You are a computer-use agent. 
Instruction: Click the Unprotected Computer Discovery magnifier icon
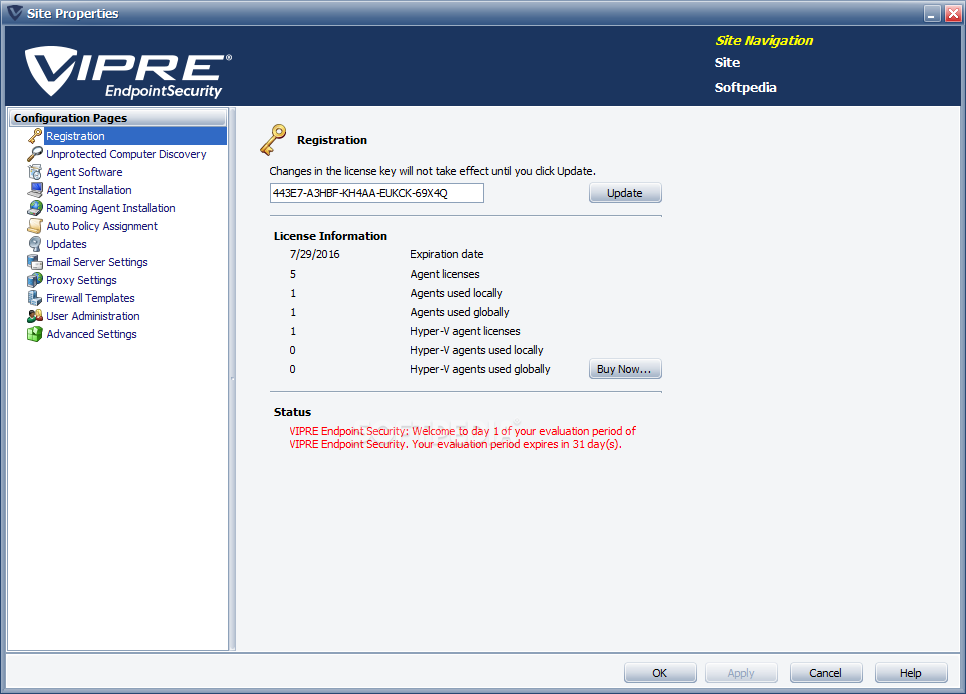point(35,154)
